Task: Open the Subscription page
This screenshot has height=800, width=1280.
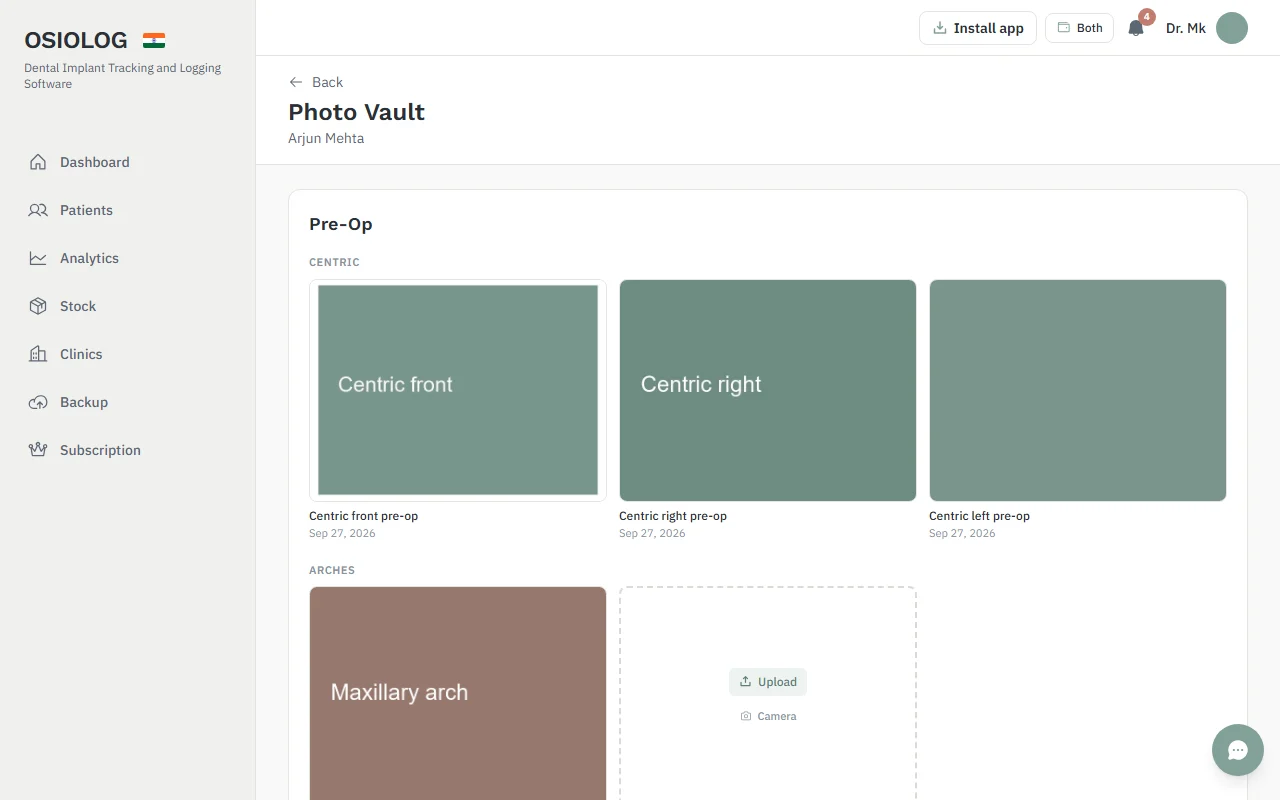Action: click(x=127, y=450)
